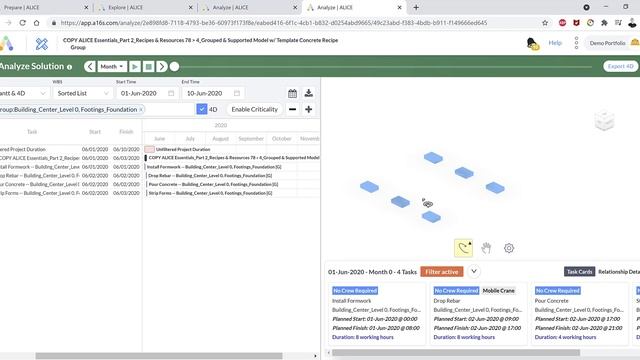This screenshot has height=360, width=640.
Task: Click the Start column header
Action: (x=95, y=132)
